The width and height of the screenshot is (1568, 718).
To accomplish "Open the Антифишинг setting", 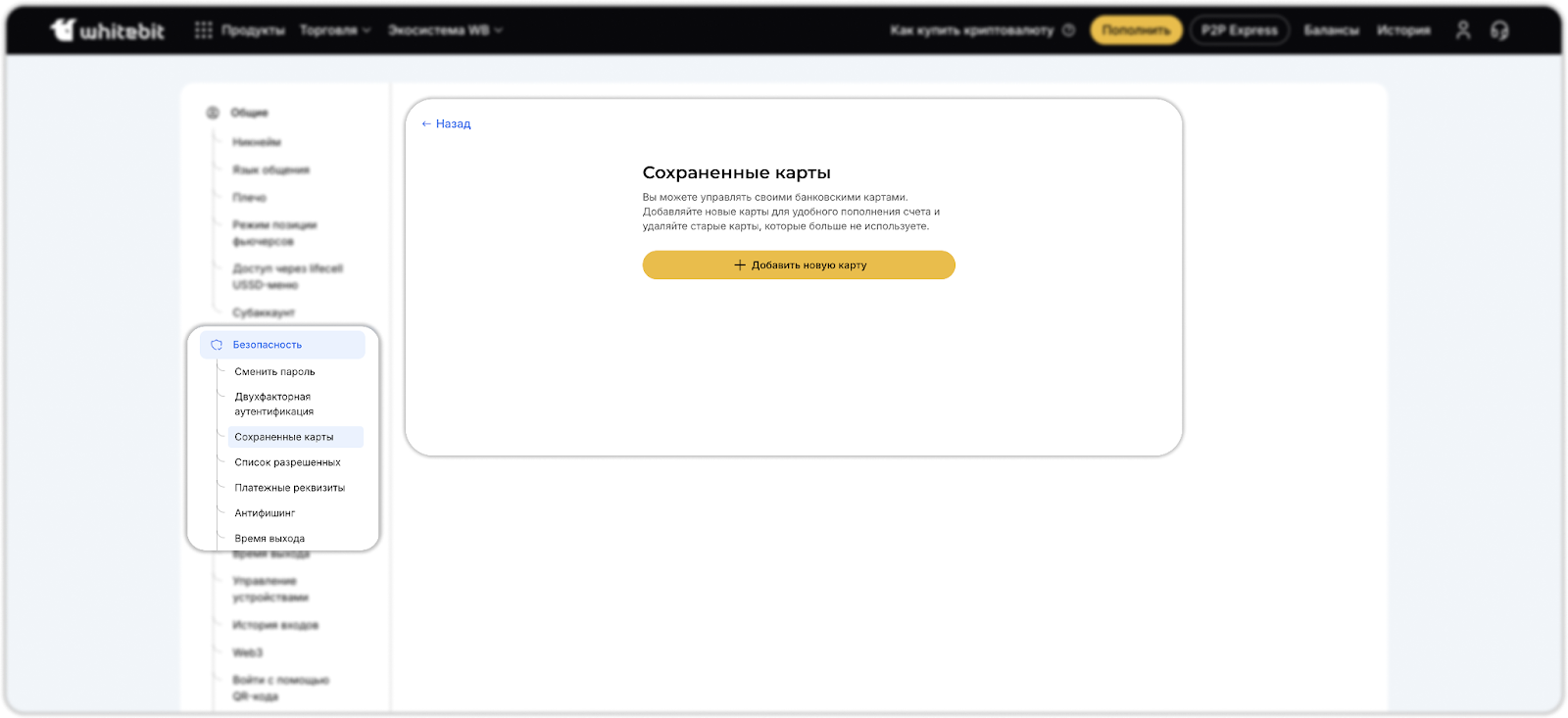I will point(265,513).
